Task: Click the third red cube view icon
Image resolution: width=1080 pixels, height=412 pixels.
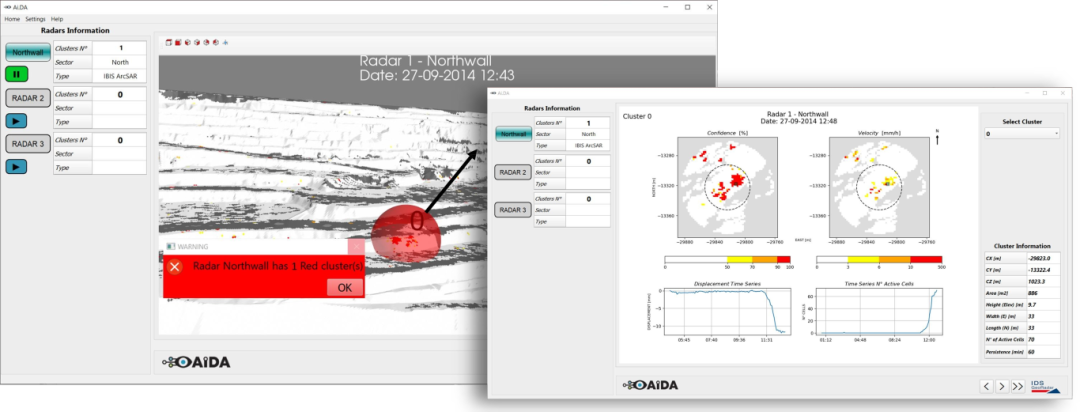Action: click(x=187, y=43)
